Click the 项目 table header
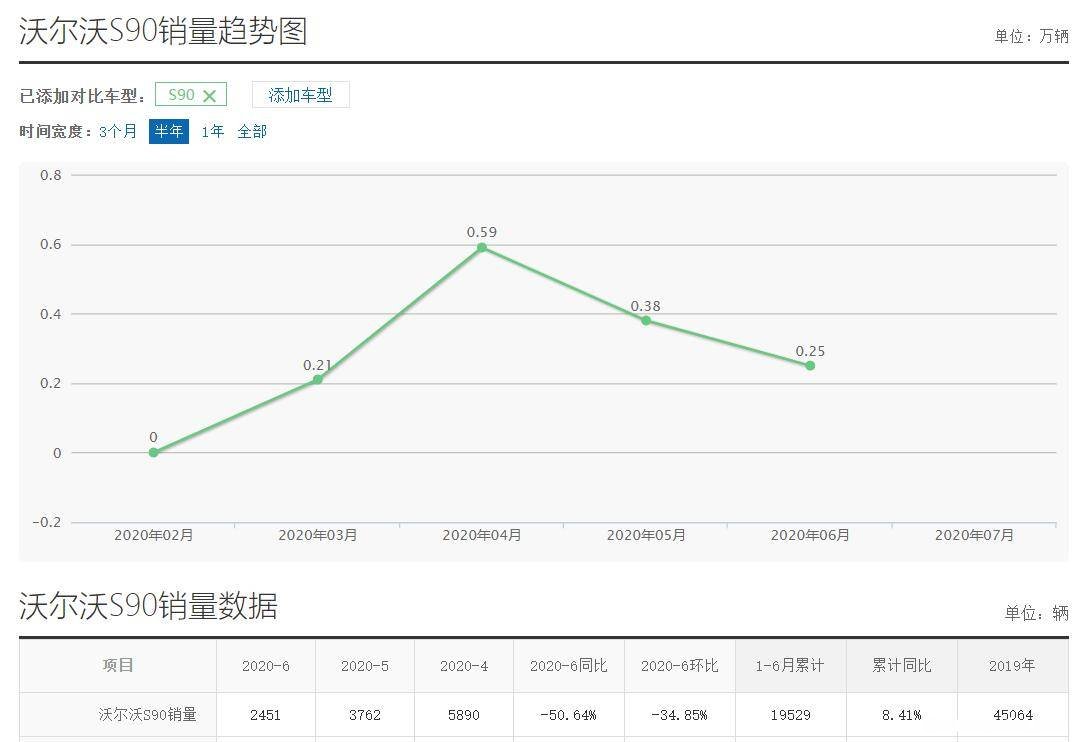 (x=118, y=665)
